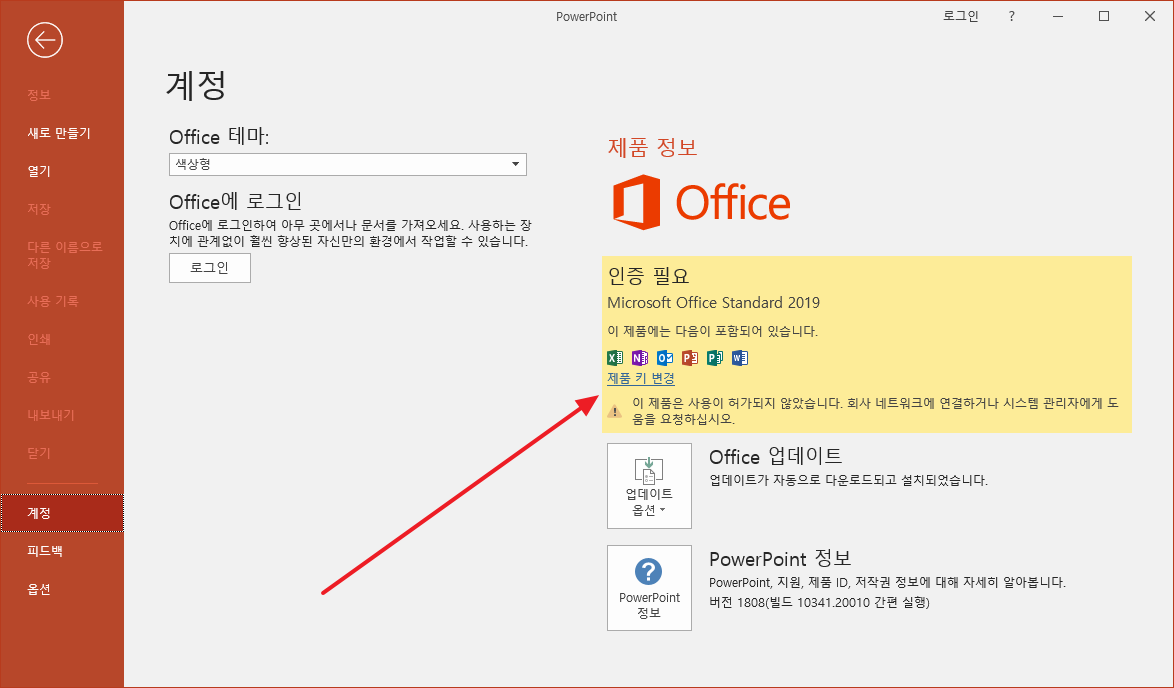1174x688 pixels.
Task: Close the PowerPoint window
Action: point(1150,16)
